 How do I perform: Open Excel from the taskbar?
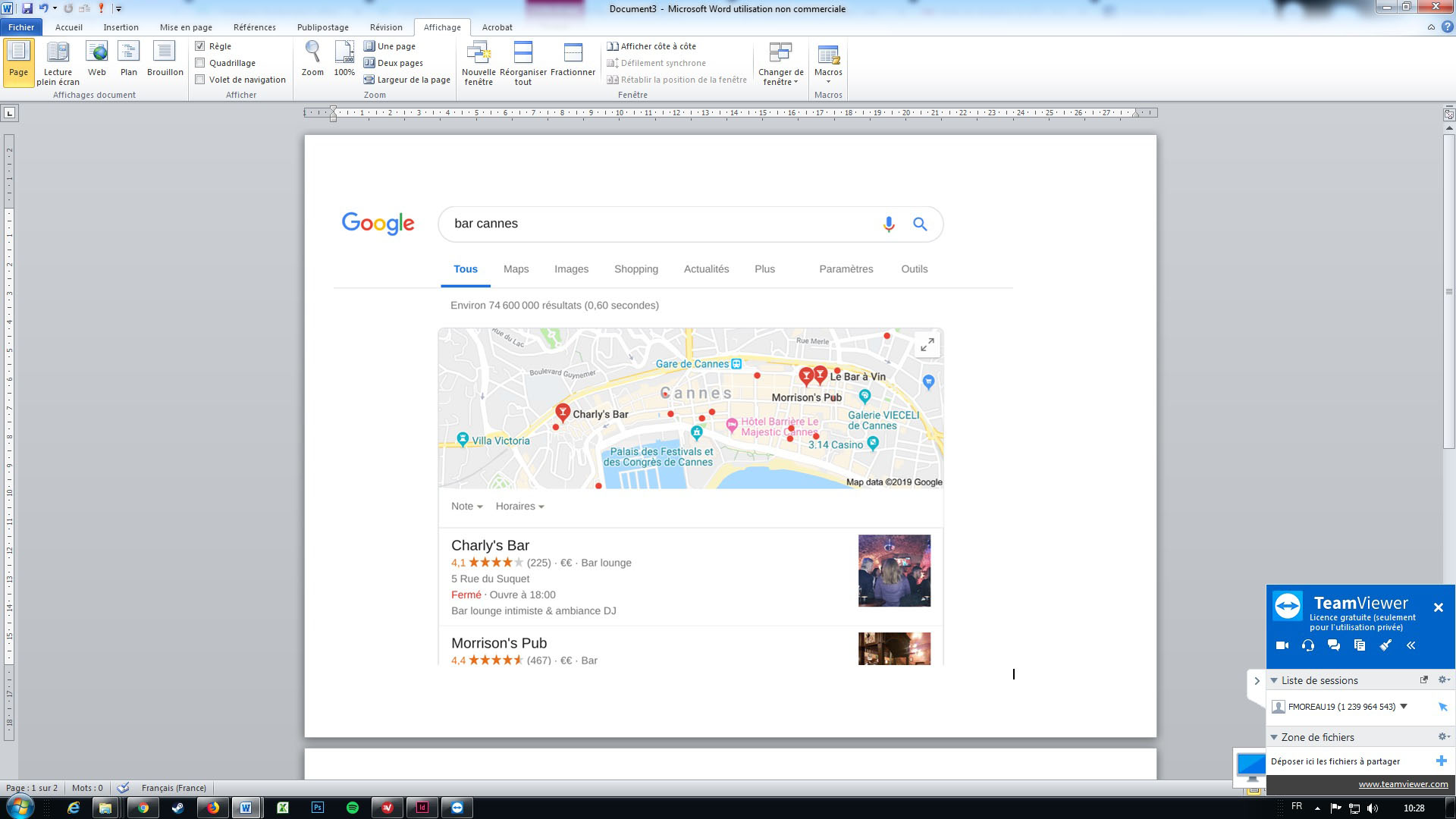[283, 808]
